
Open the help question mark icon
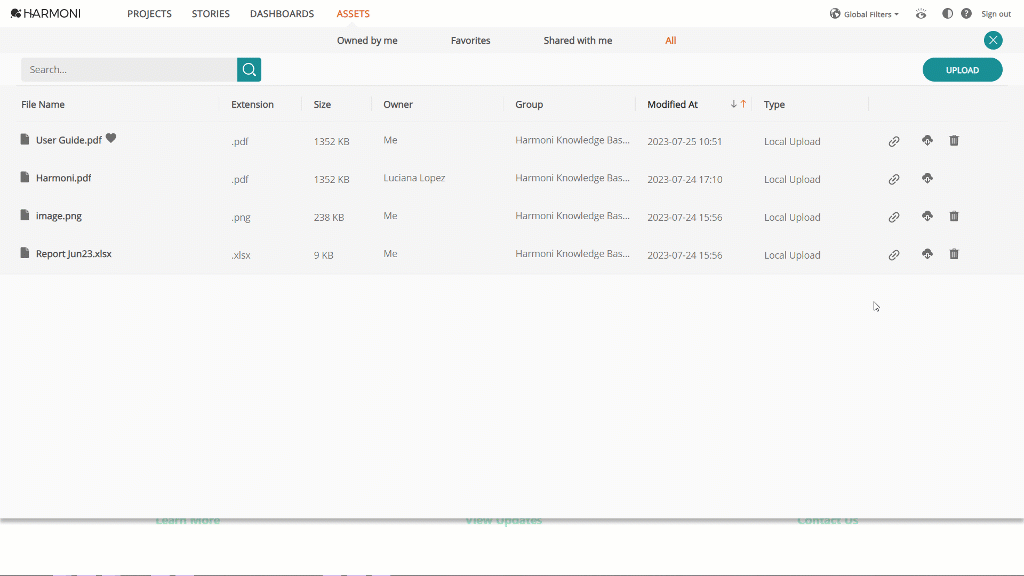967,14
